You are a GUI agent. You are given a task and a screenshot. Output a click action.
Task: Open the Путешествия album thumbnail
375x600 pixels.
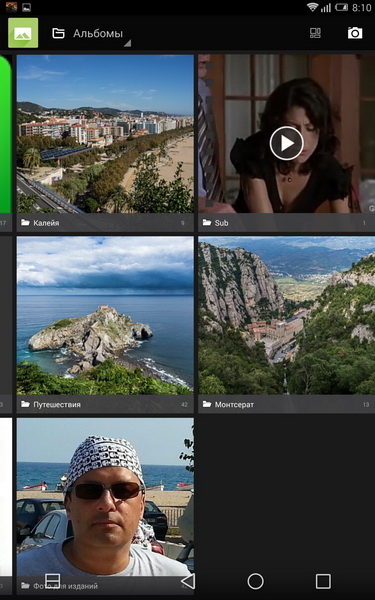pos(105,315)
